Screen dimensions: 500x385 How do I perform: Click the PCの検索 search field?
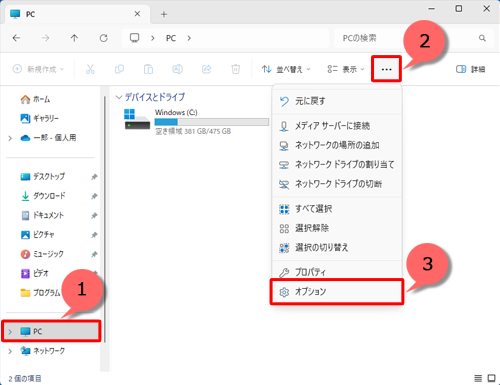[x=407, y=38]
